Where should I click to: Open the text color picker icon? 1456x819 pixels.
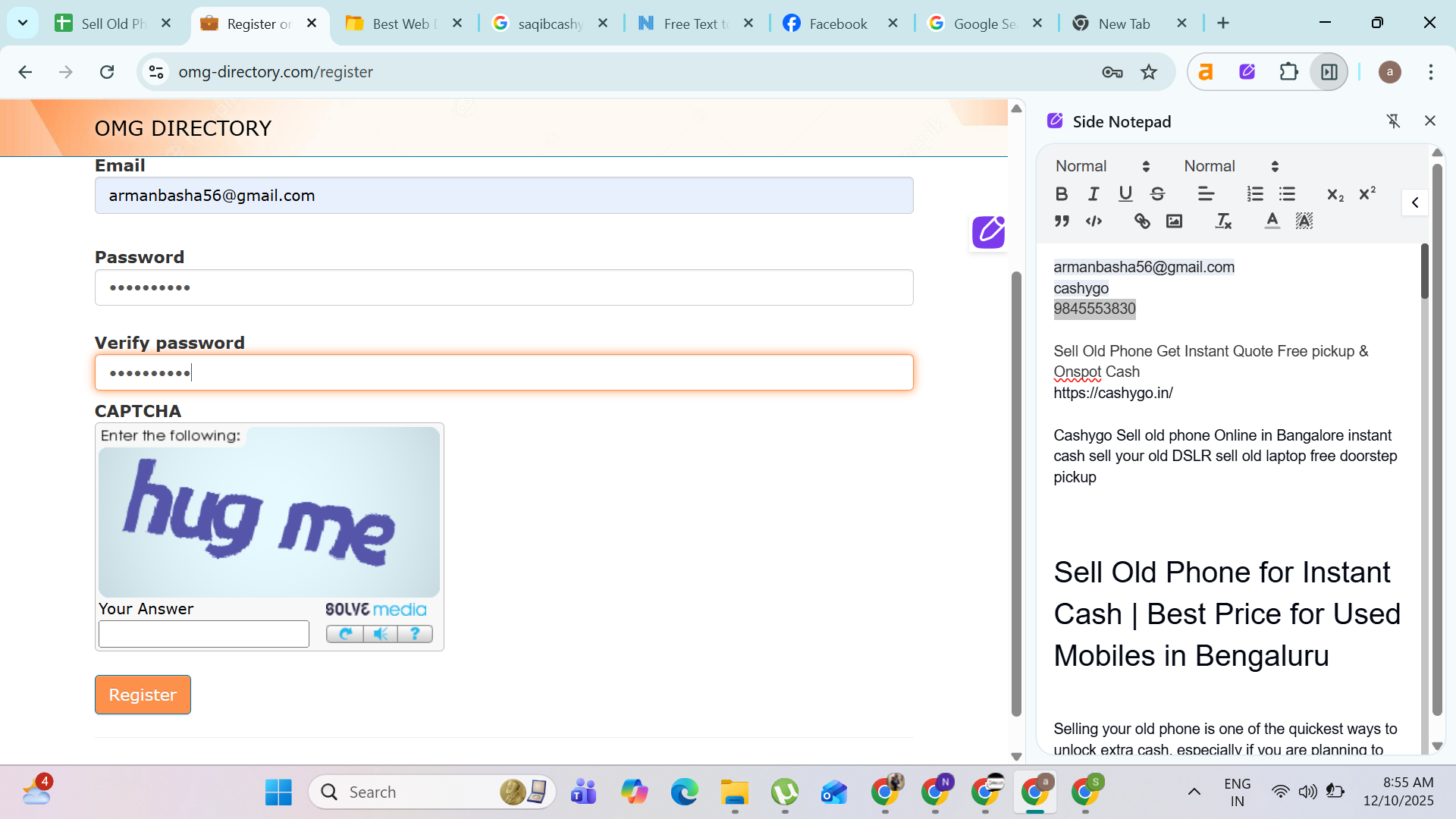click(x=1272, y=221)
